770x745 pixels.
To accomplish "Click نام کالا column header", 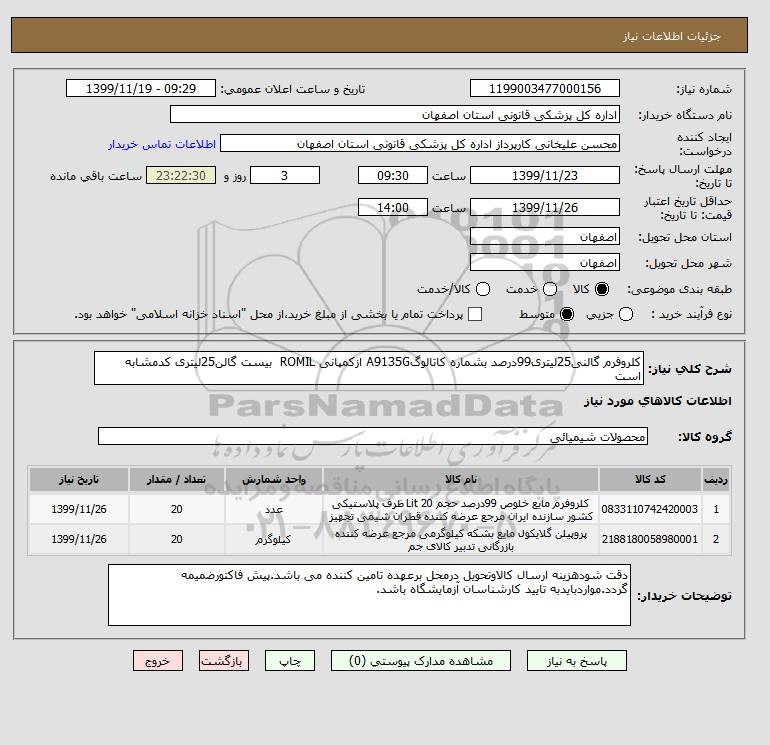I will [461, 479].
